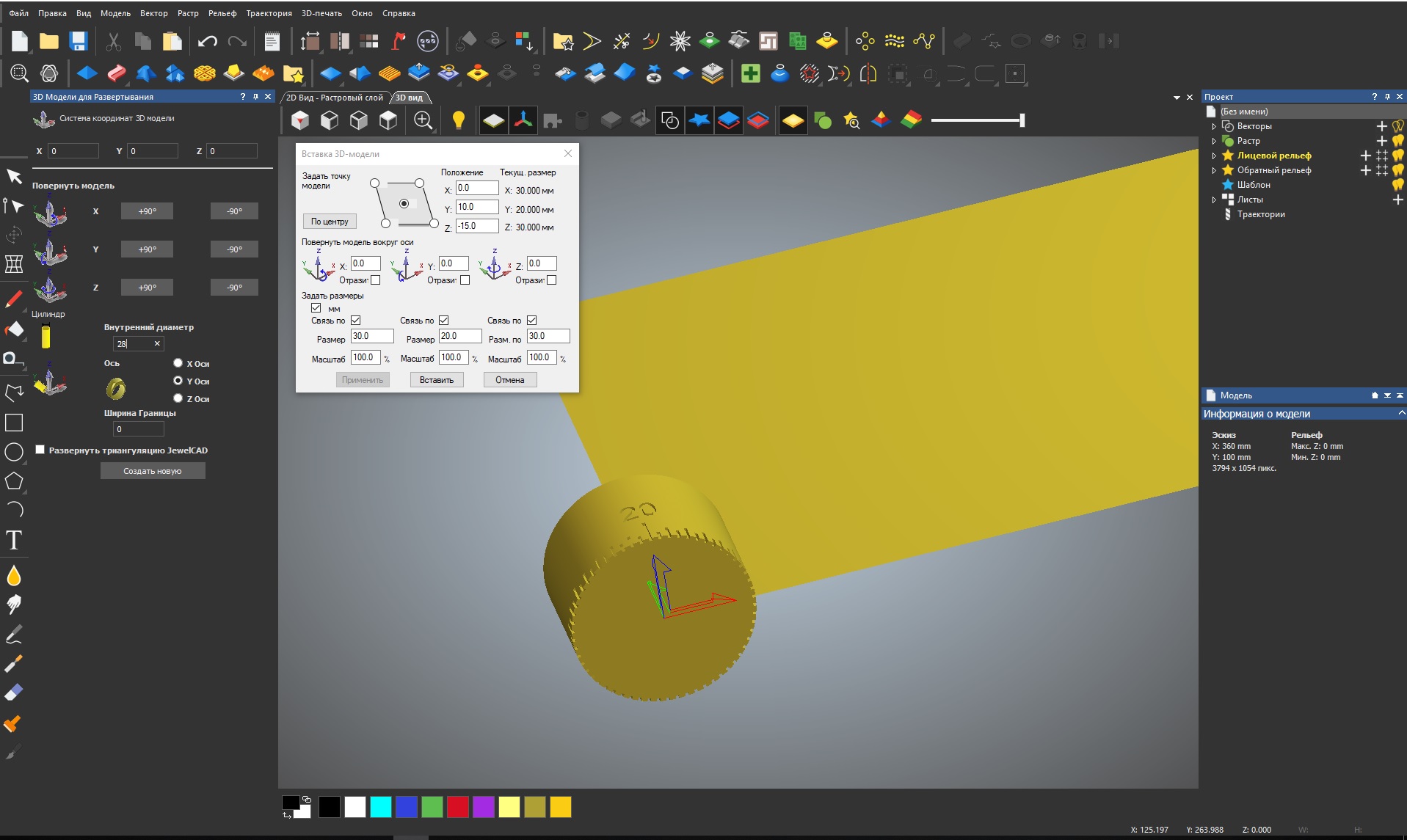Select the X Оси radio button
The width and height of the screenshot is (1407, 840).
click(178, 363)
